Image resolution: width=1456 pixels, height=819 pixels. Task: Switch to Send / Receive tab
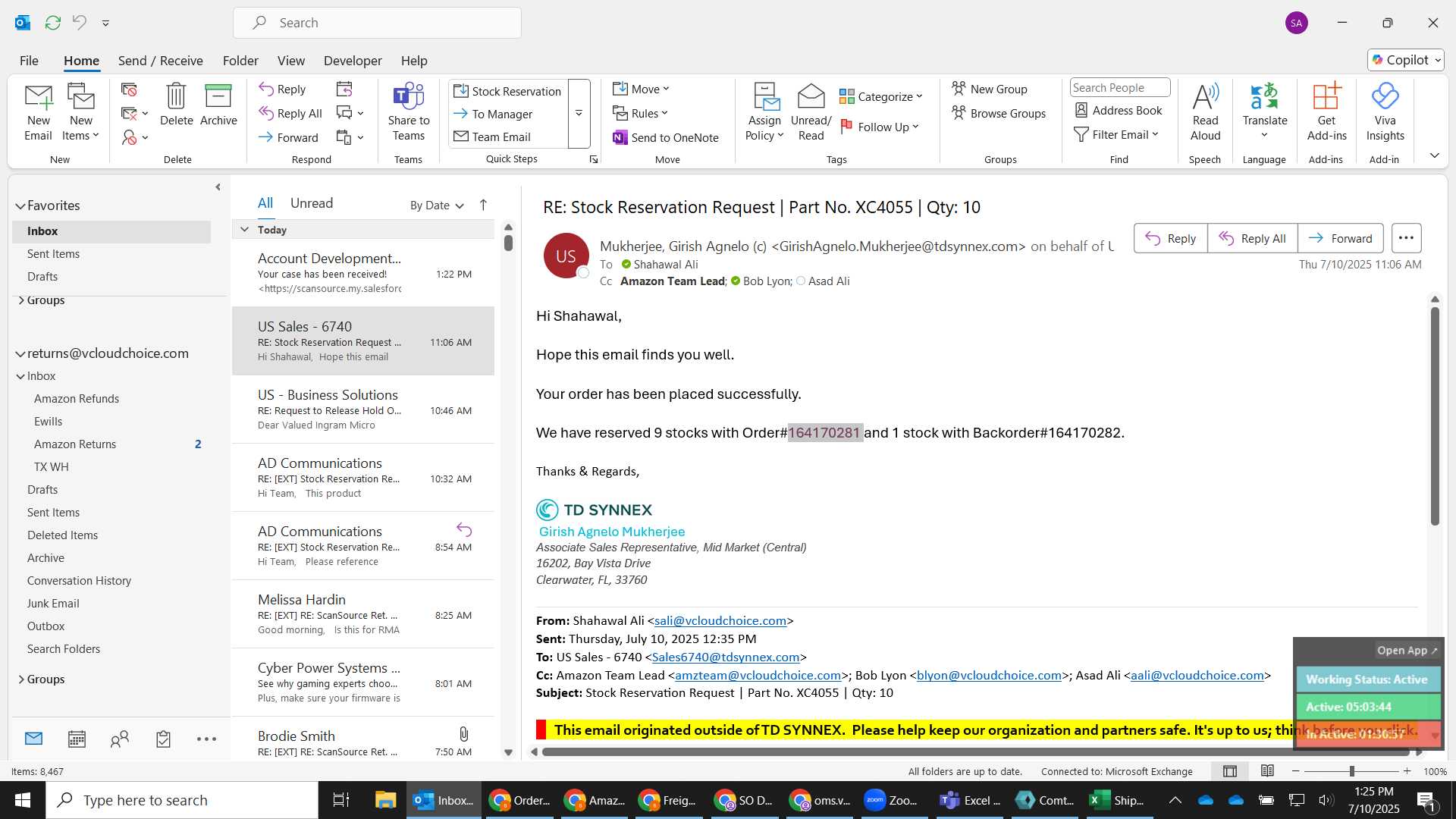pos(160,61)
